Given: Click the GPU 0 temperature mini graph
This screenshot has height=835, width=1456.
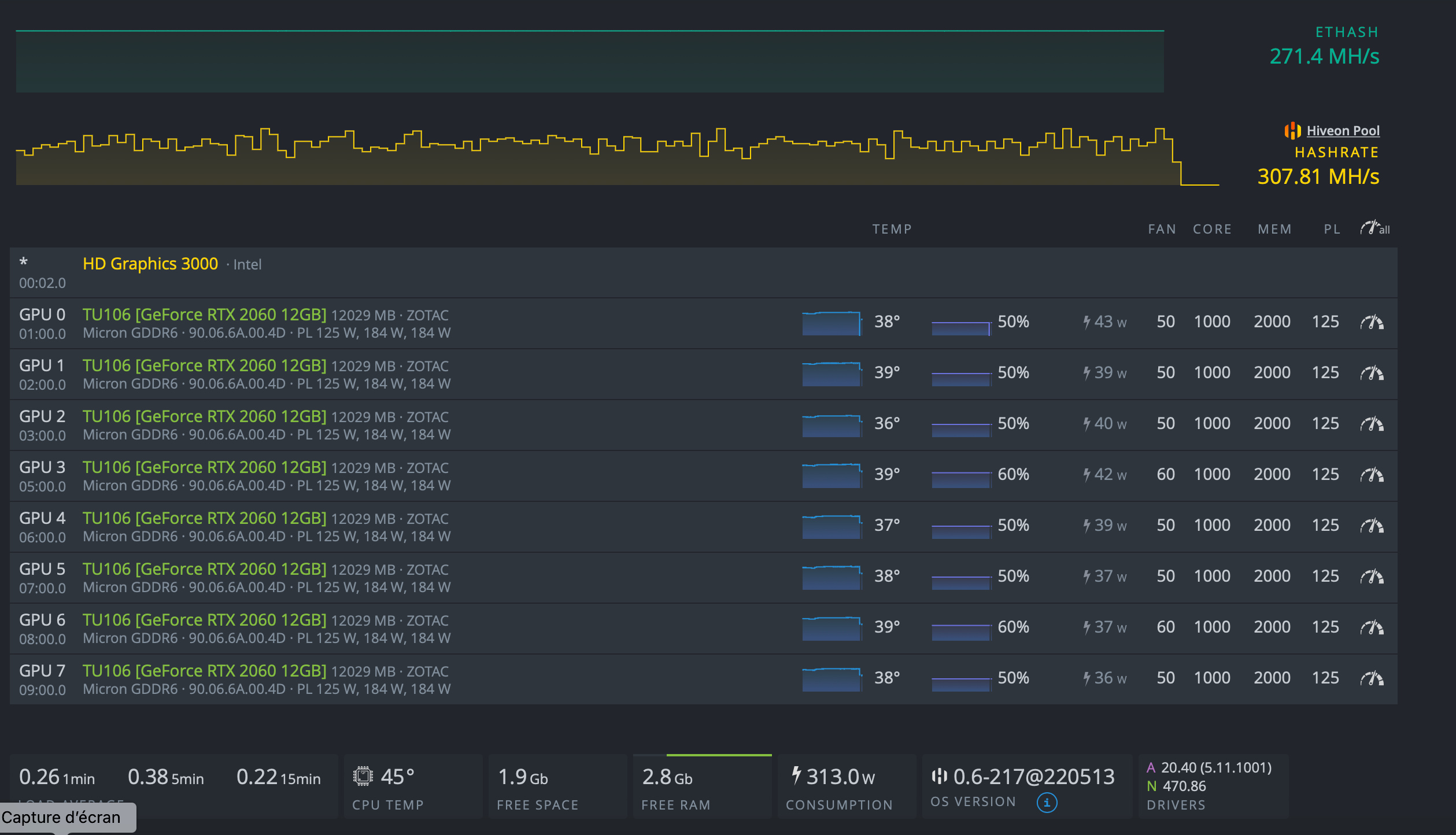Looking at the screenshot, I should click(x=832, y=323).
